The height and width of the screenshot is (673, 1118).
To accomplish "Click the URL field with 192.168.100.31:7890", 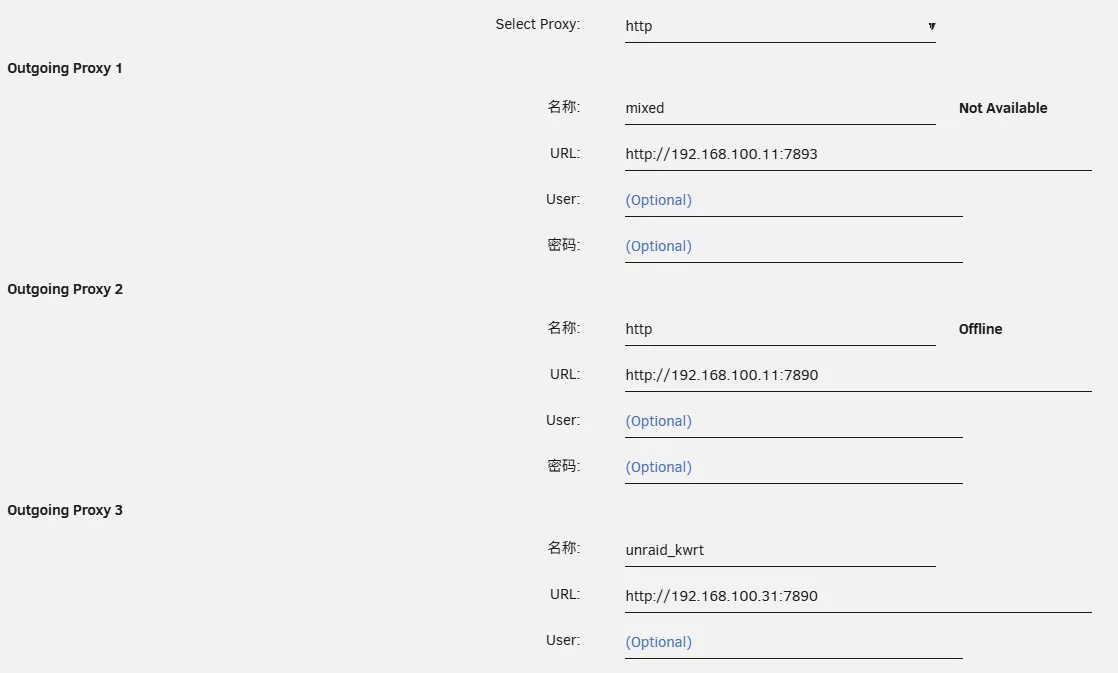I will tap(857, 596).
